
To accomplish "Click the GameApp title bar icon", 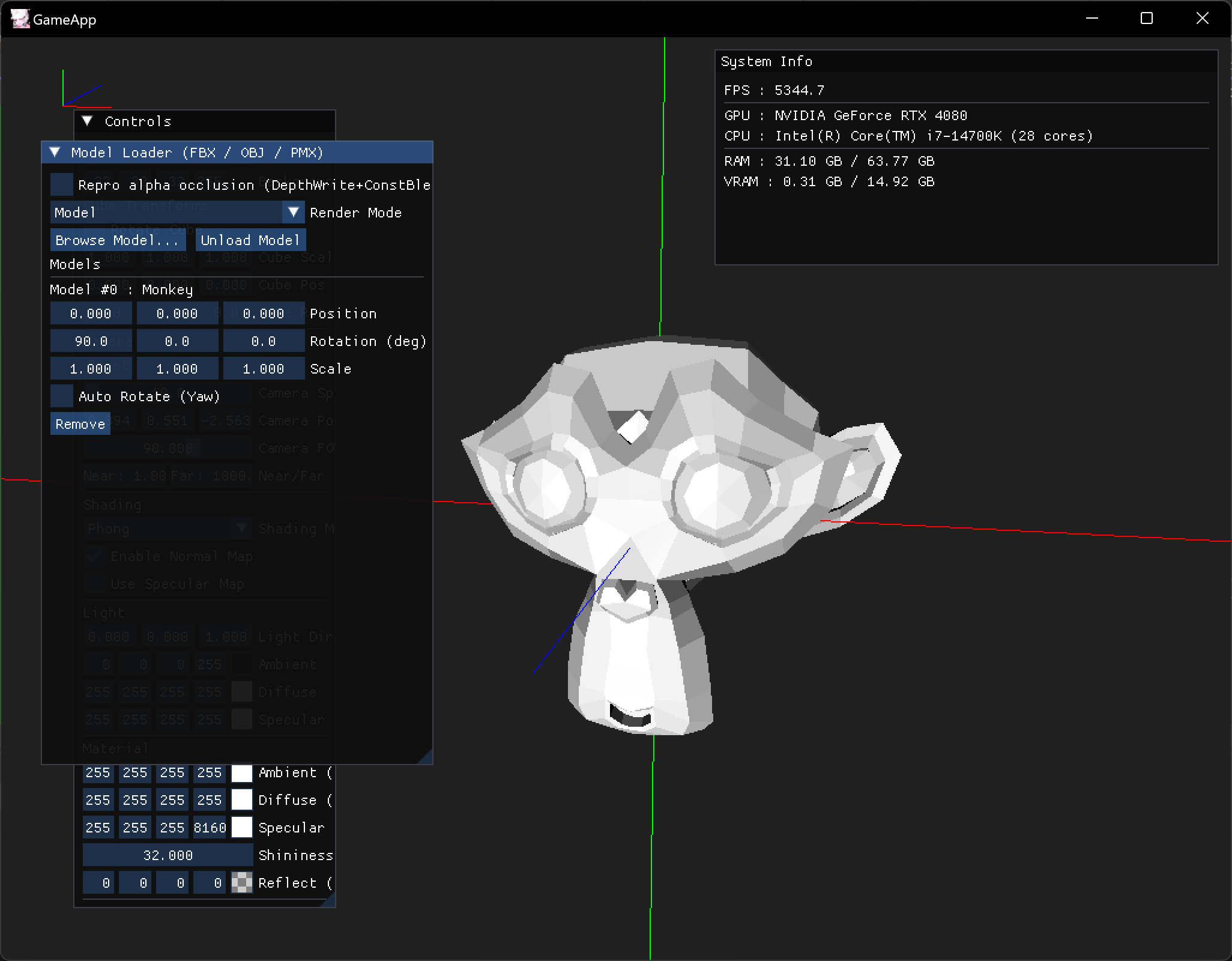I will pos(20,19).
